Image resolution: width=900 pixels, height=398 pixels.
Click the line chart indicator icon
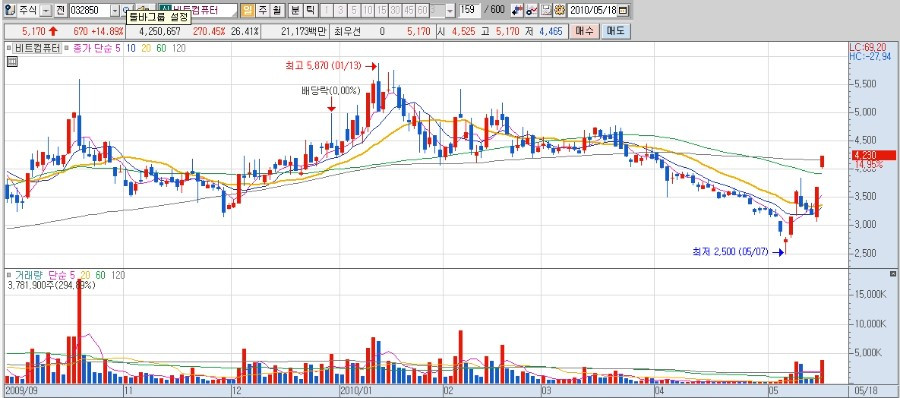point(532,10)
